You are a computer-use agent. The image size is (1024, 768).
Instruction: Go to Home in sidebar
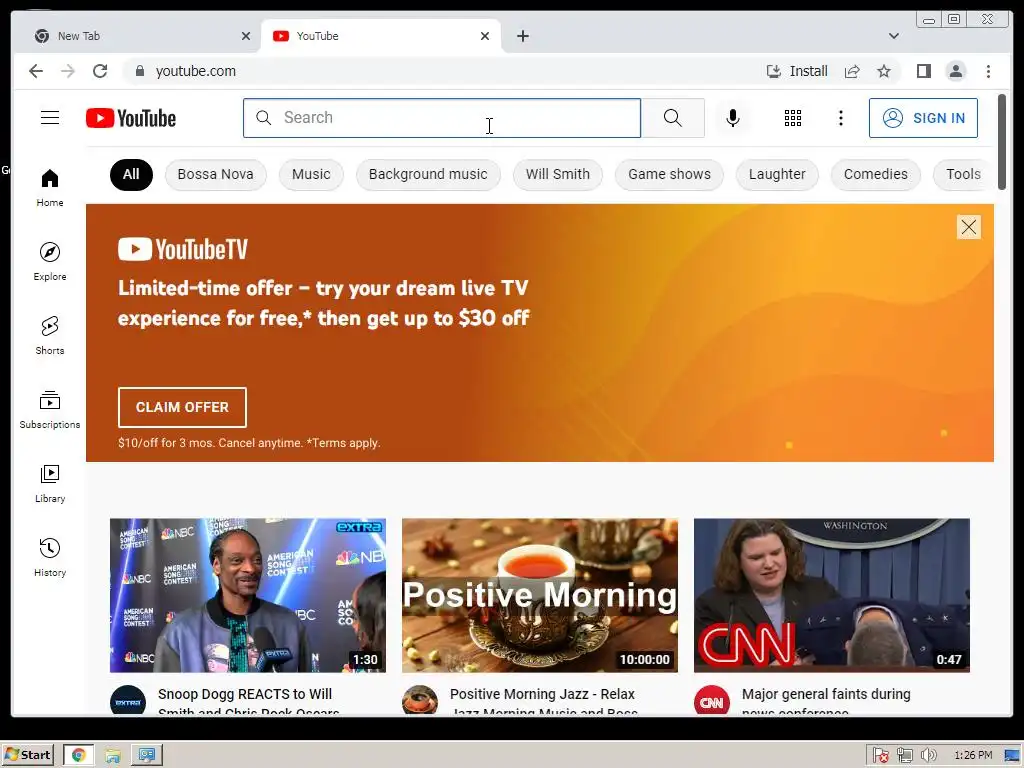pyautogui.click(x=50, y=188)
